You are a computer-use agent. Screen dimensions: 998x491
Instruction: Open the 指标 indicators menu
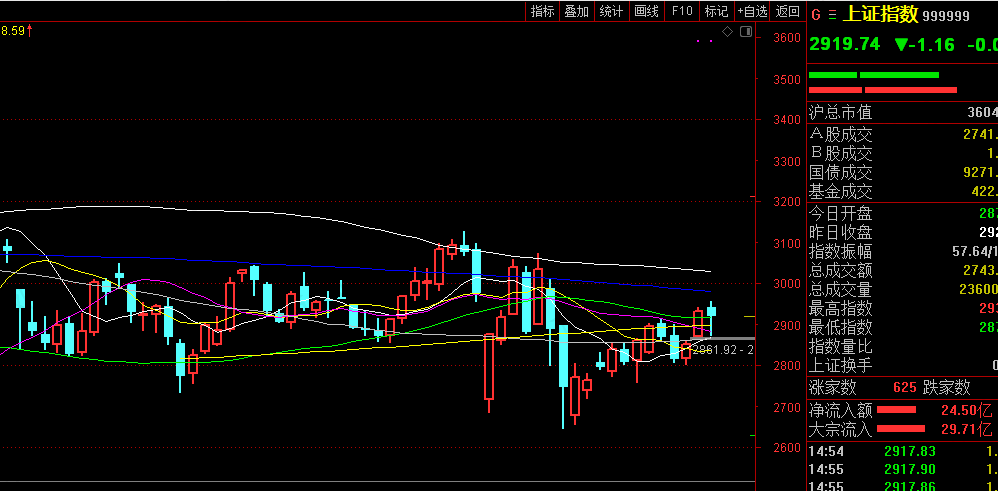coord(542,11)
